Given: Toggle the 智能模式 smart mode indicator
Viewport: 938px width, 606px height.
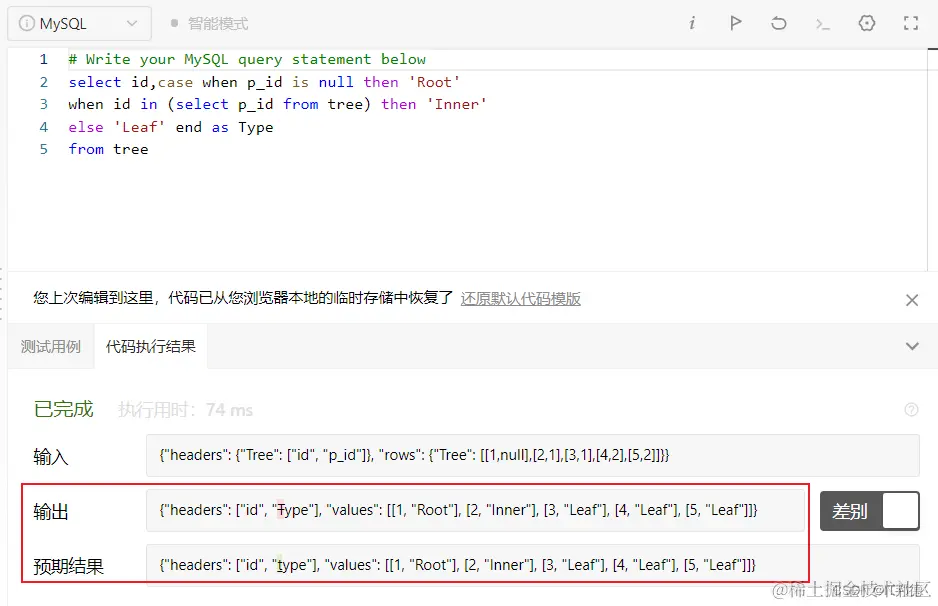Looking at the screenshot, I should click(x=209, y=24).
